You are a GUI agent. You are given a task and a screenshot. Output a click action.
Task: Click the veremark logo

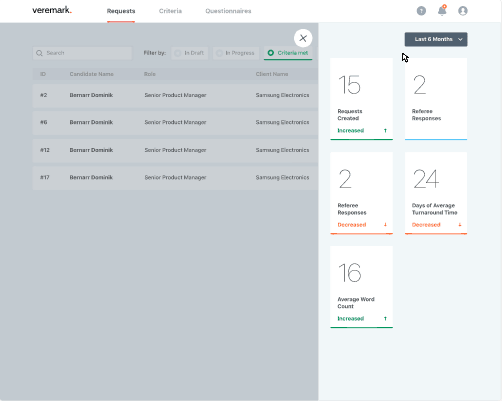[52, 10]
